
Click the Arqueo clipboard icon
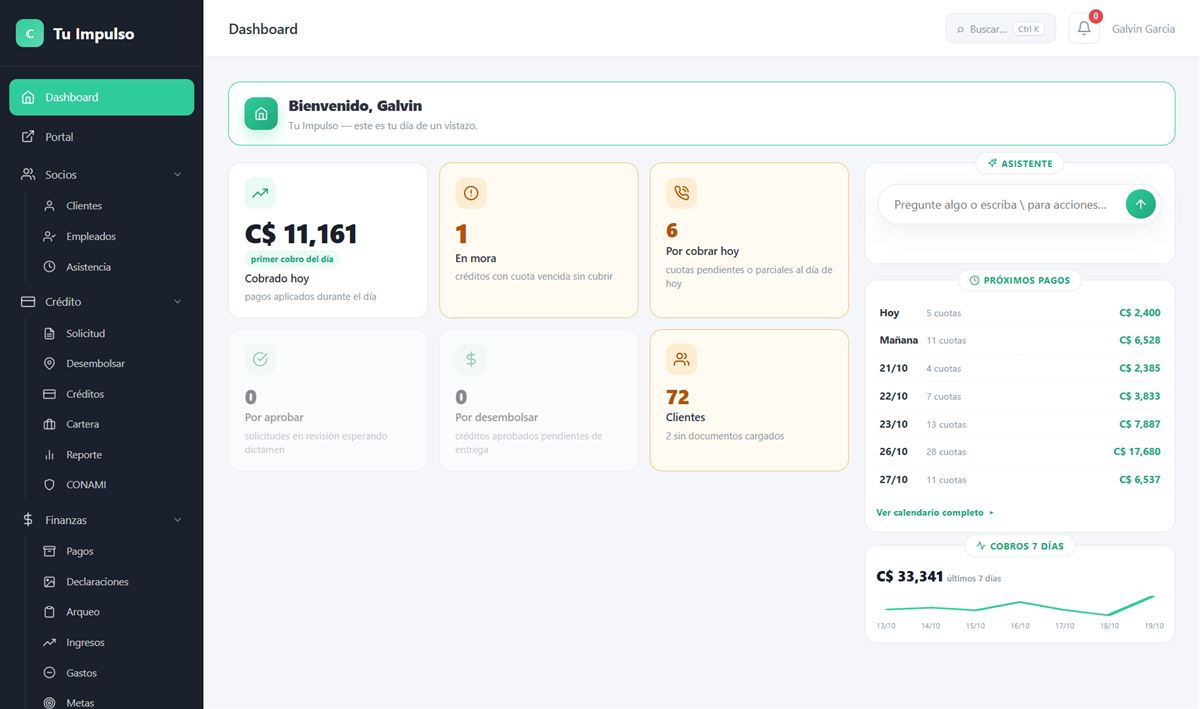pos(49,612)
